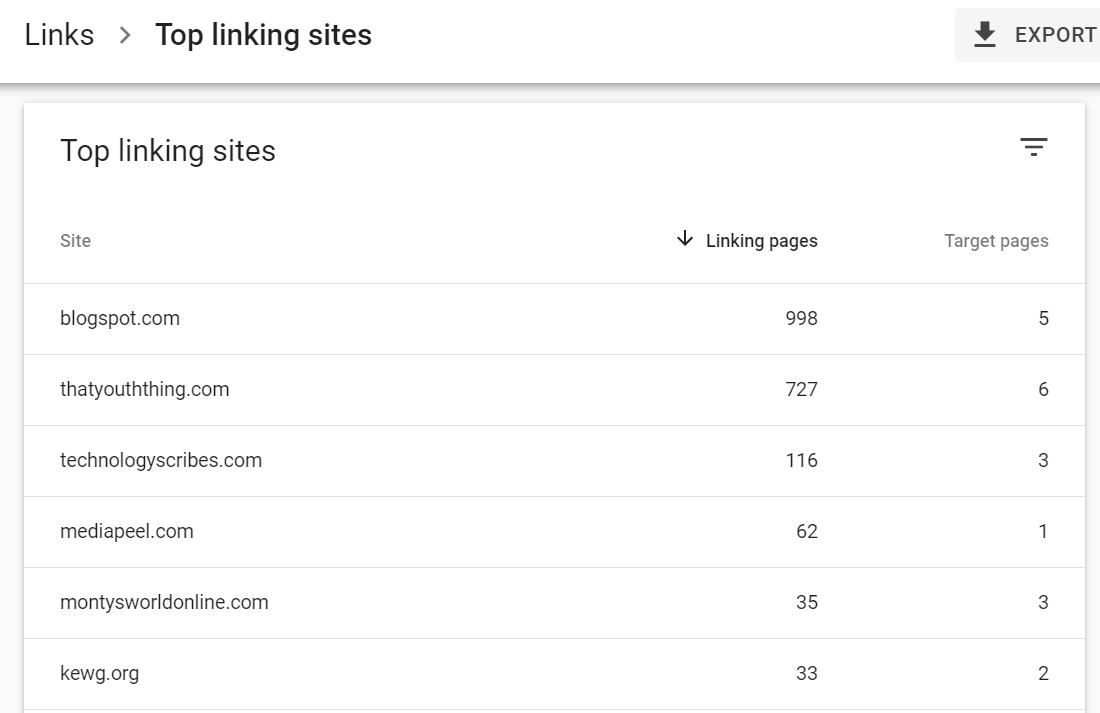Sort by Linking pages column header
The width and height of the screenshot is (1100, 713).
pos(761,241)
